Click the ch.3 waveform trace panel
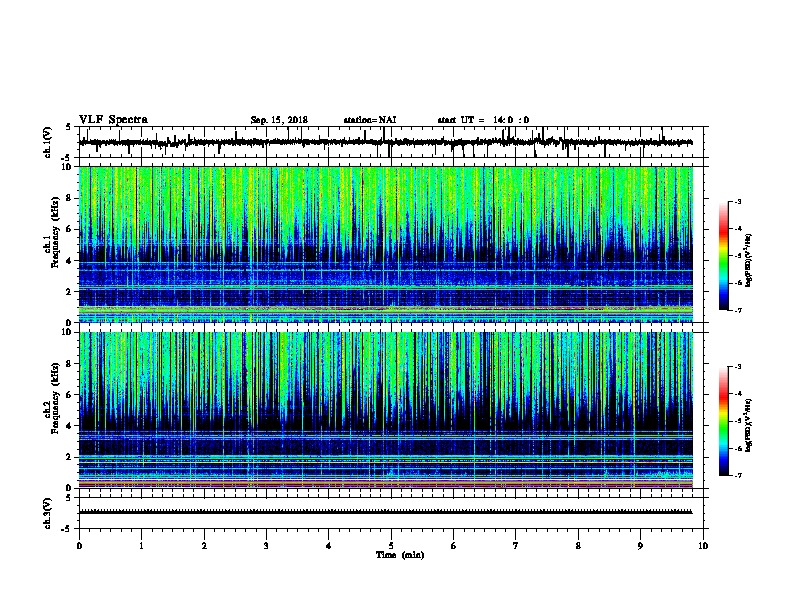The image size is (792, 612). [x=391, y=513]
